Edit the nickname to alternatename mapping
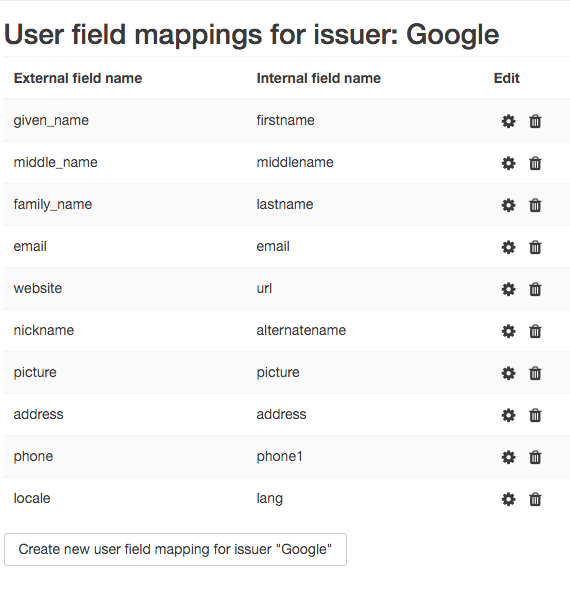The height and width of the screenshot is (604, 570). click(508, 331)
